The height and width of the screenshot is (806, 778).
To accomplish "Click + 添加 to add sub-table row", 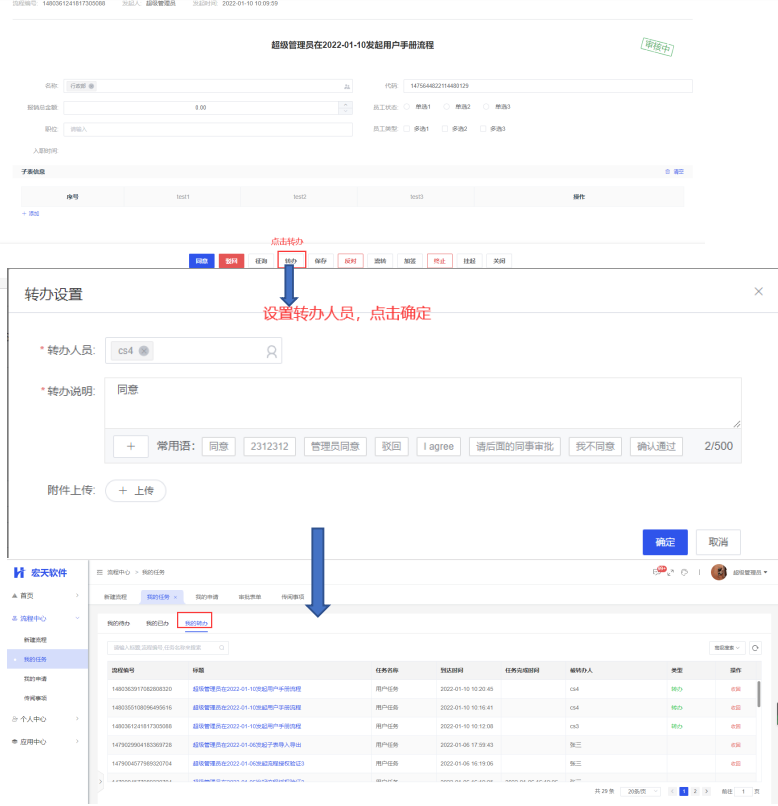I will click(x=30, y=213).
